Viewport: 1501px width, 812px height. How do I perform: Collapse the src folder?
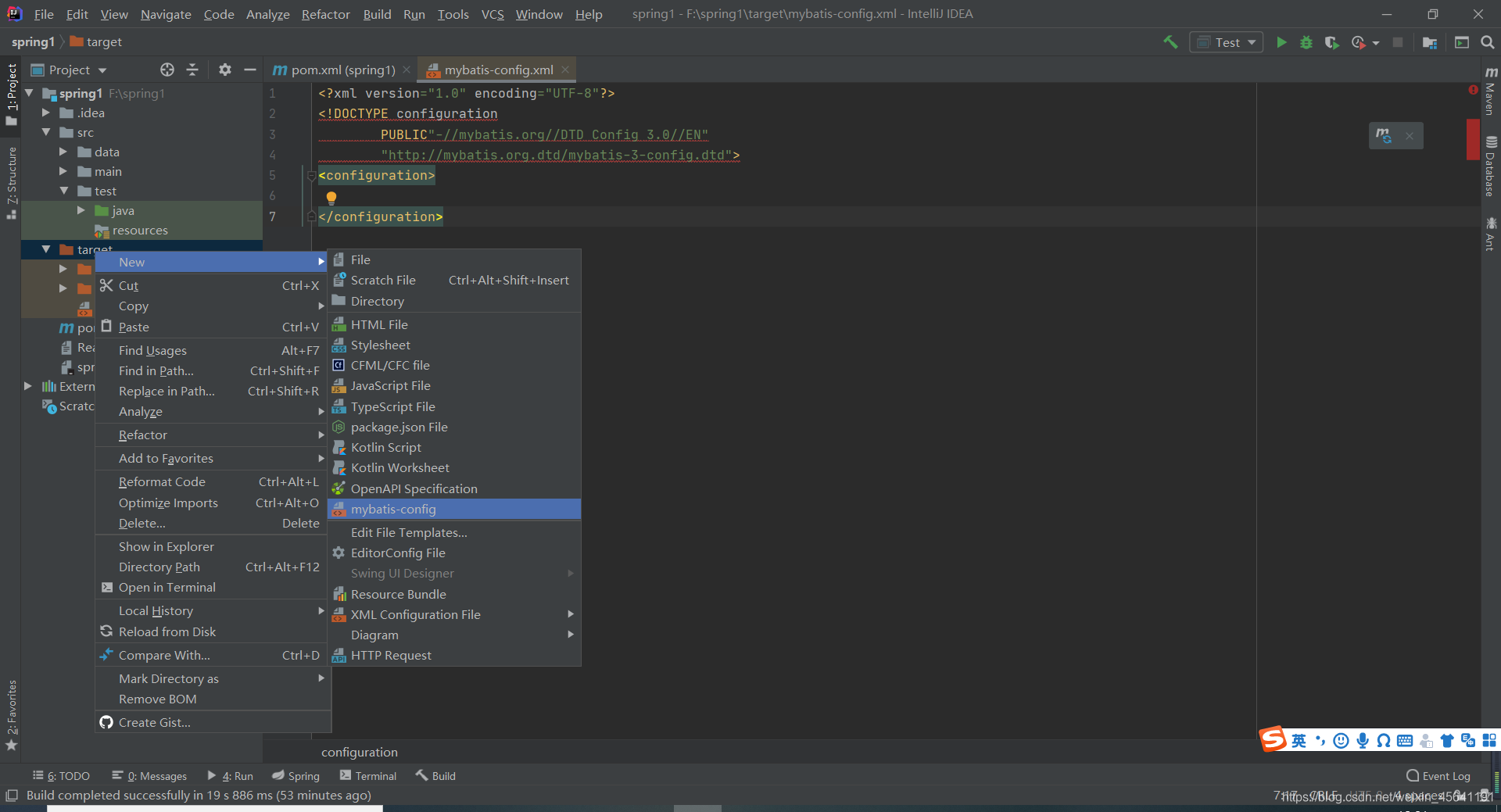(x=46, y=132)
